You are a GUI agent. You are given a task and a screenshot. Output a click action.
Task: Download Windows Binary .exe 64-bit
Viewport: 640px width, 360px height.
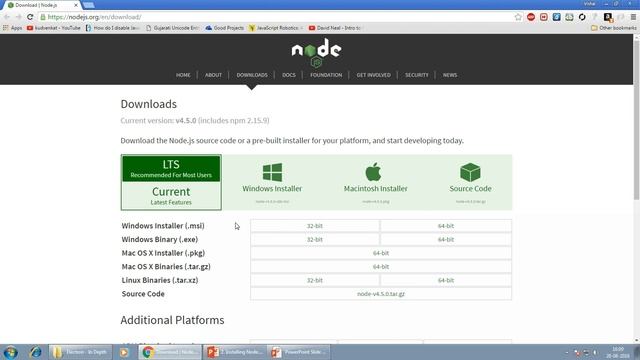coord(446,240)
